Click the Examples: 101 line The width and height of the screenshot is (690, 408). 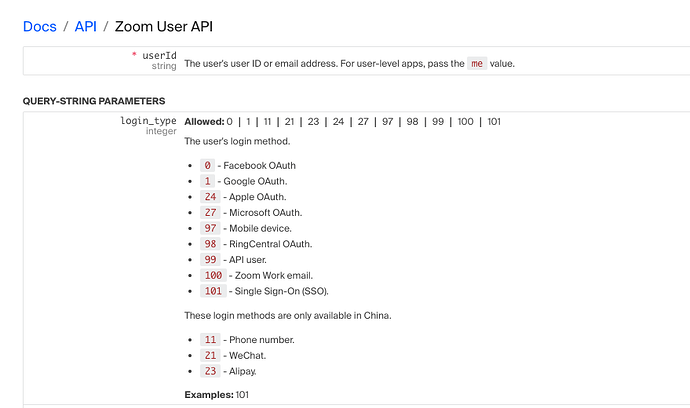pos(217,395)
